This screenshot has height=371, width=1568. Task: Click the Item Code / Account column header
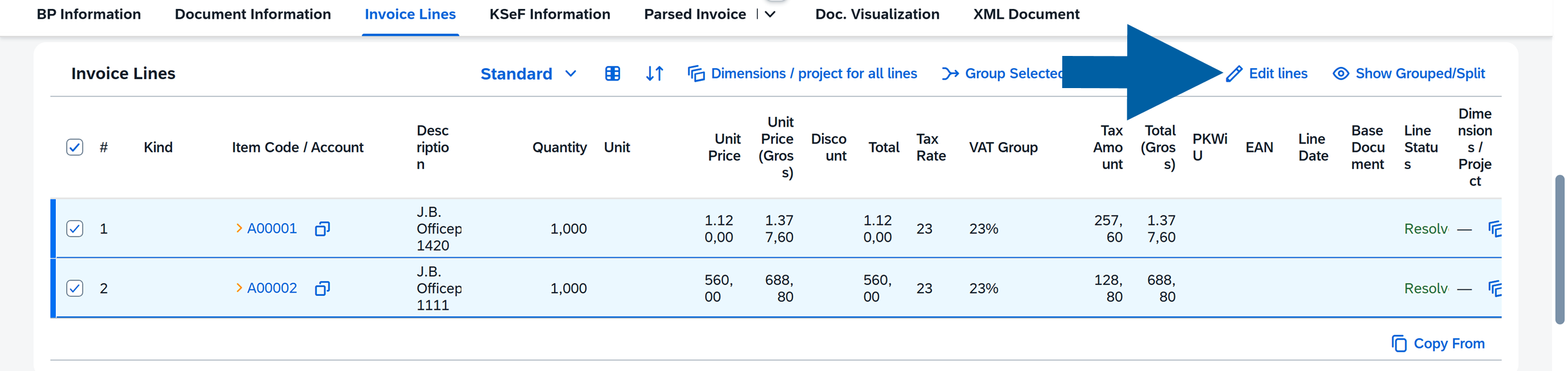point(298,147)
